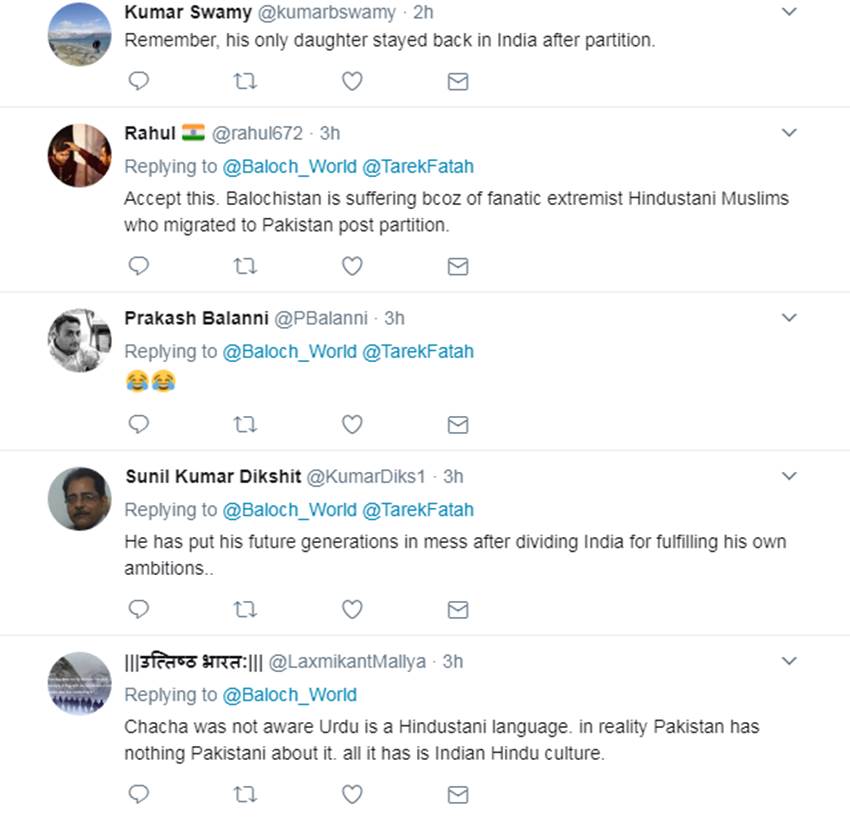
Task: Like Rahul's tweet about Balochistan
Action: point(352,266)
